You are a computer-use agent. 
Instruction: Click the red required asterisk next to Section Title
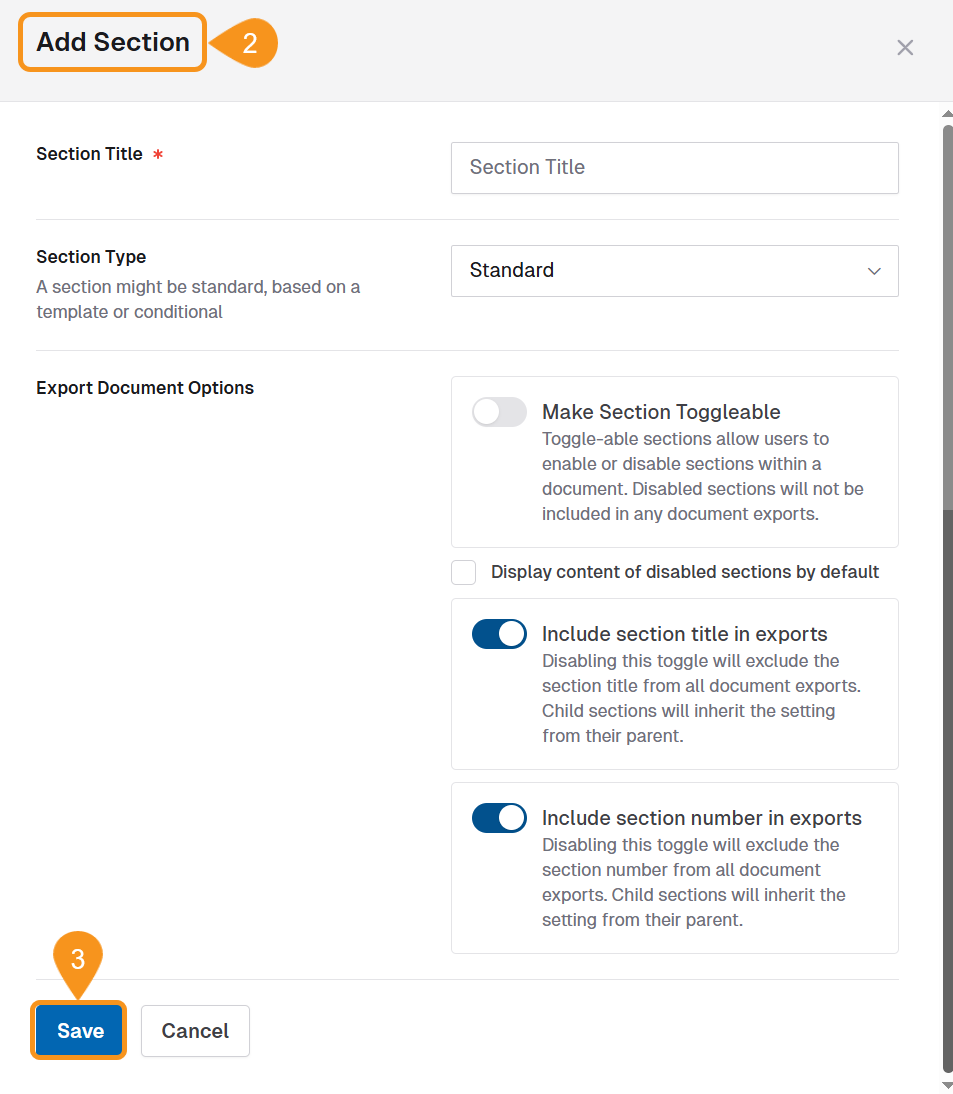(x=158, y=155)
